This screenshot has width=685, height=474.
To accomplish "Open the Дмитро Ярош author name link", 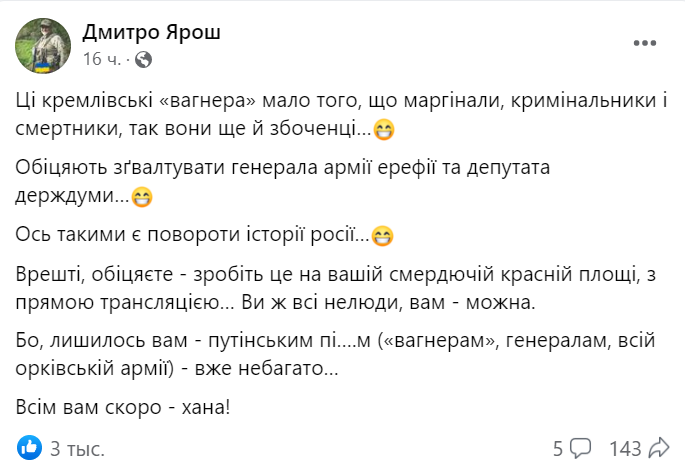I will click(x=152, y=33).
